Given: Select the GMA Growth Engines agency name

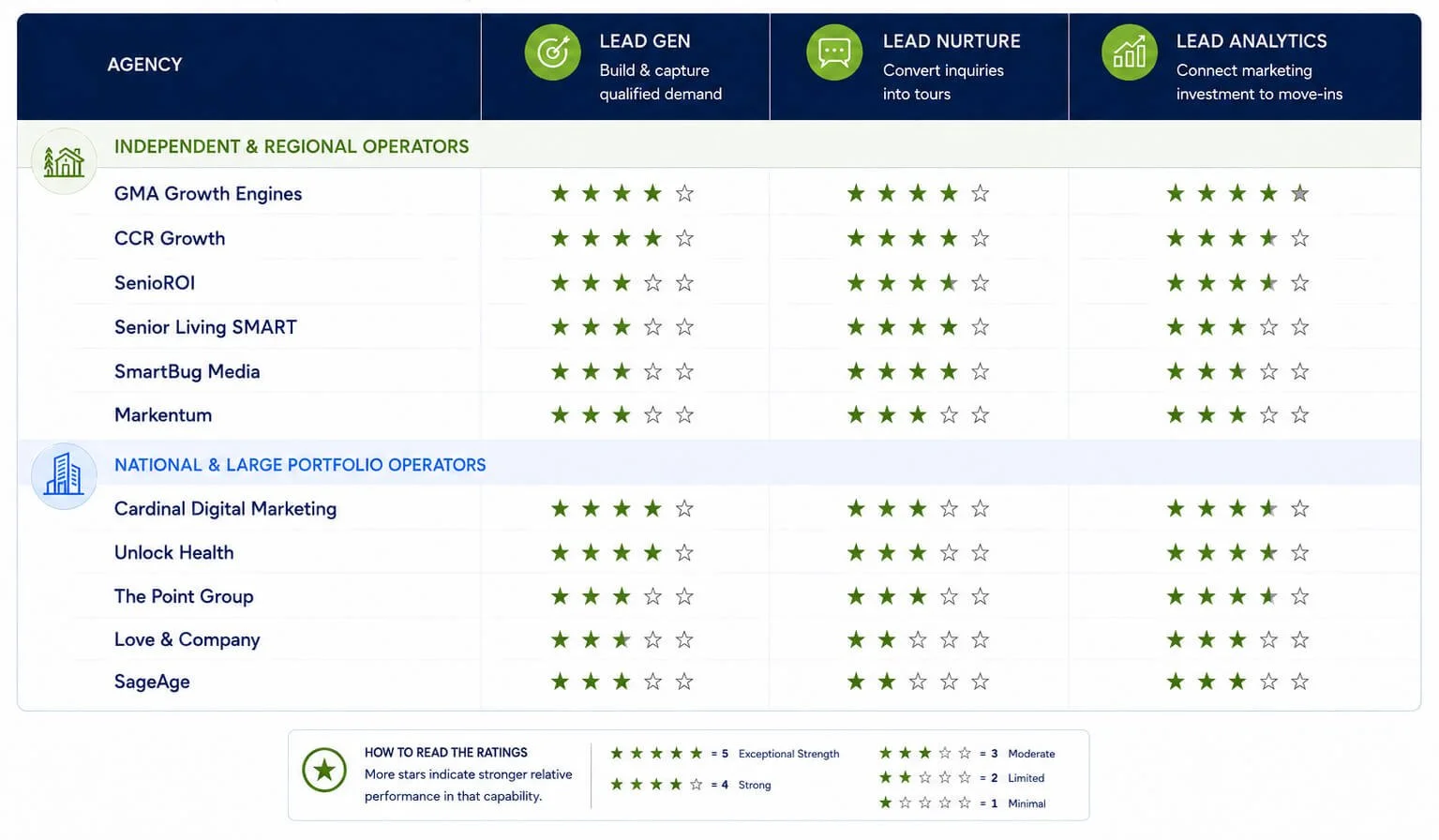Looking at the screenshot, I should pos(208,194).
